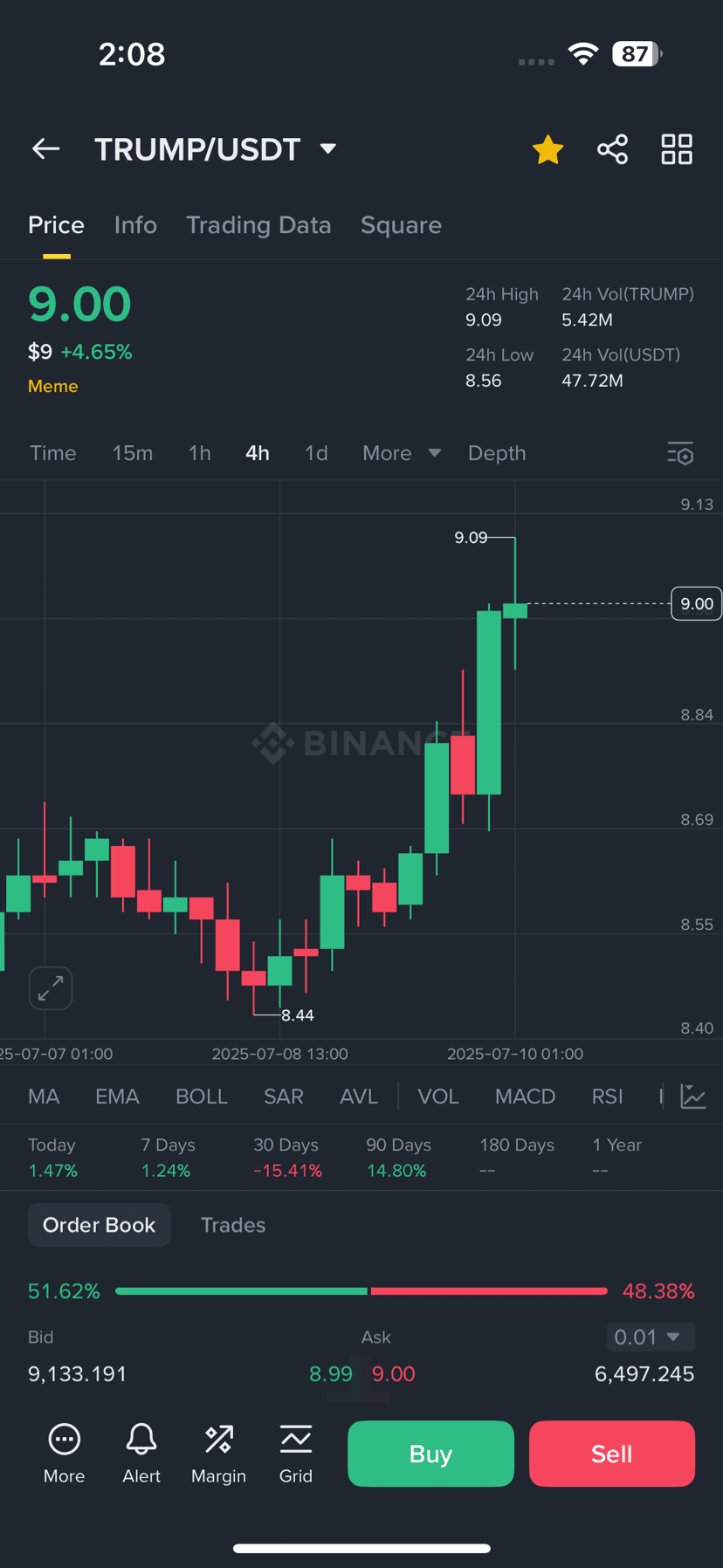Open the chart settings icon beside Depth
Screen dimensions: 723x1568
680,453
